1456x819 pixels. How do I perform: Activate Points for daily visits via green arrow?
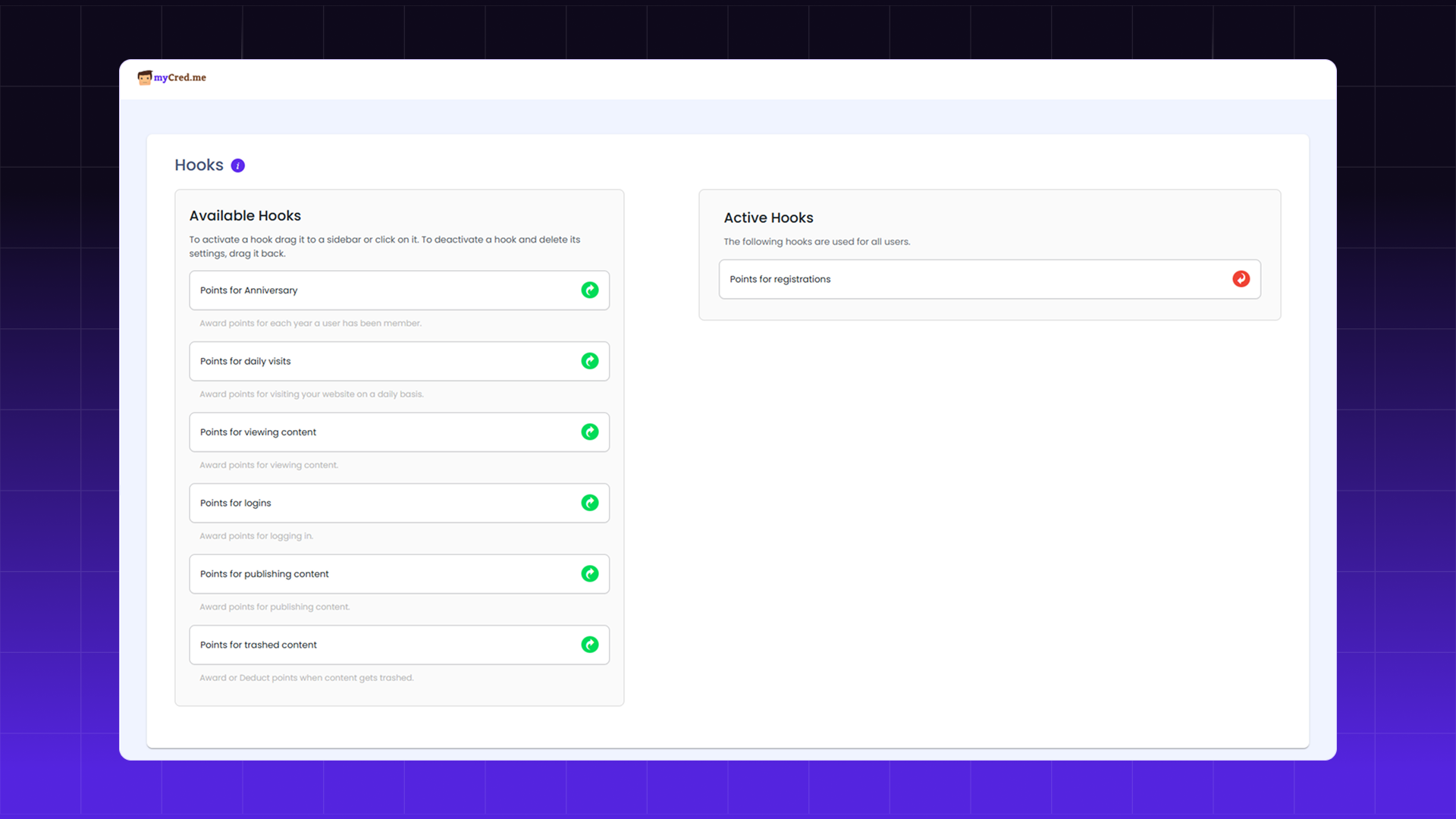click(x=589, y=361)
